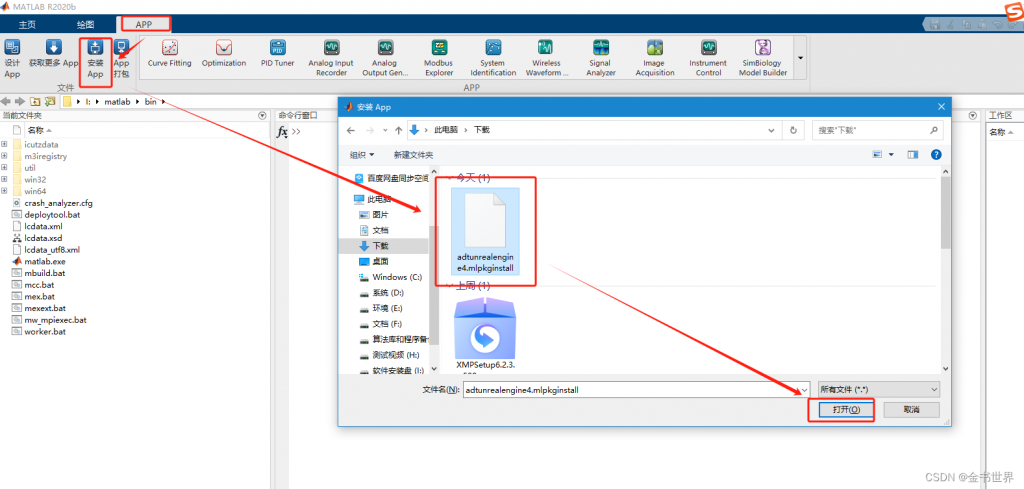Image resolution: width=1024 pixels, height=489 pixels.
Task: Click the search 下载 input field
Action: (878, 130)
